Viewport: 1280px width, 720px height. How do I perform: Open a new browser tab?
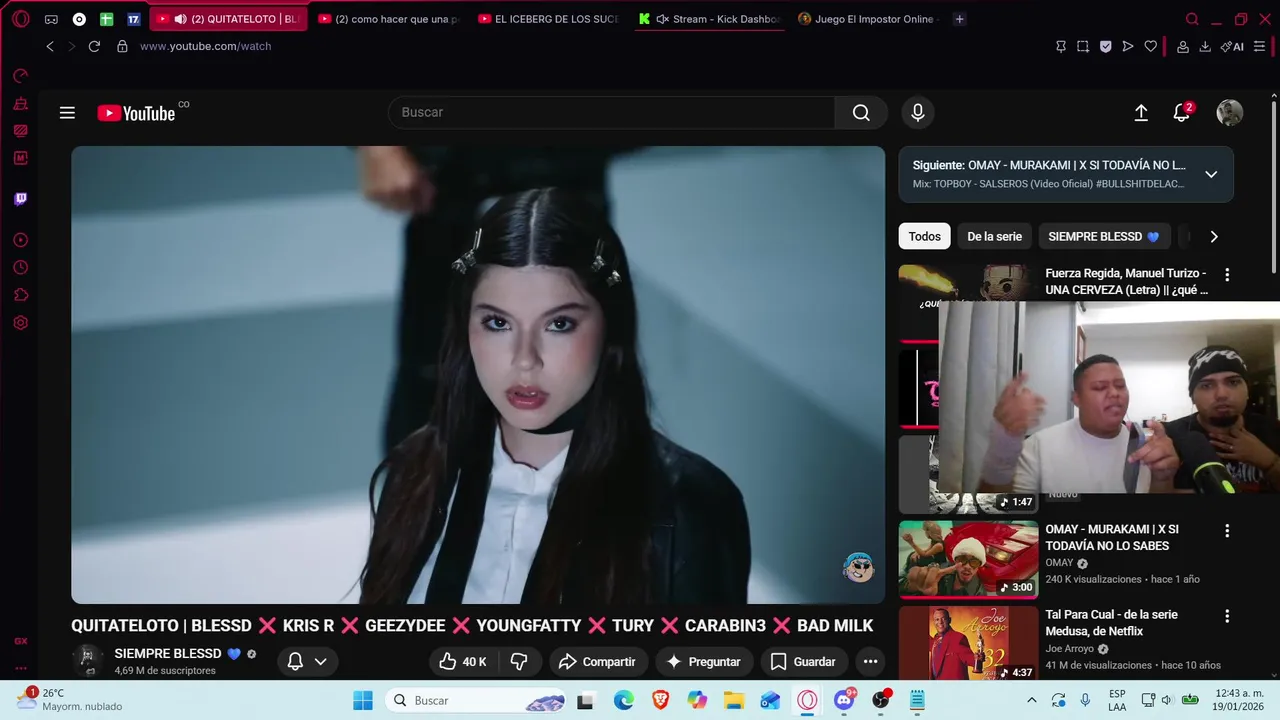coord(959,19)
